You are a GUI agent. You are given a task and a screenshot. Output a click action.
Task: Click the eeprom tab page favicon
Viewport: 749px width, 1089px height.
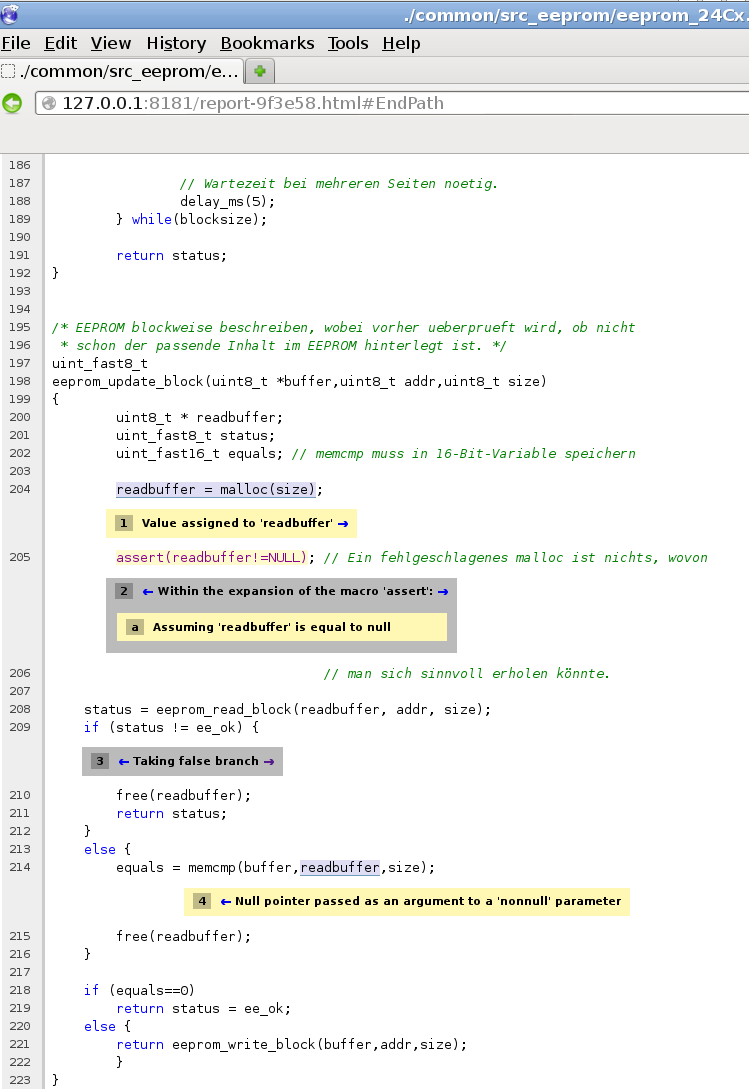click(8, 71)
